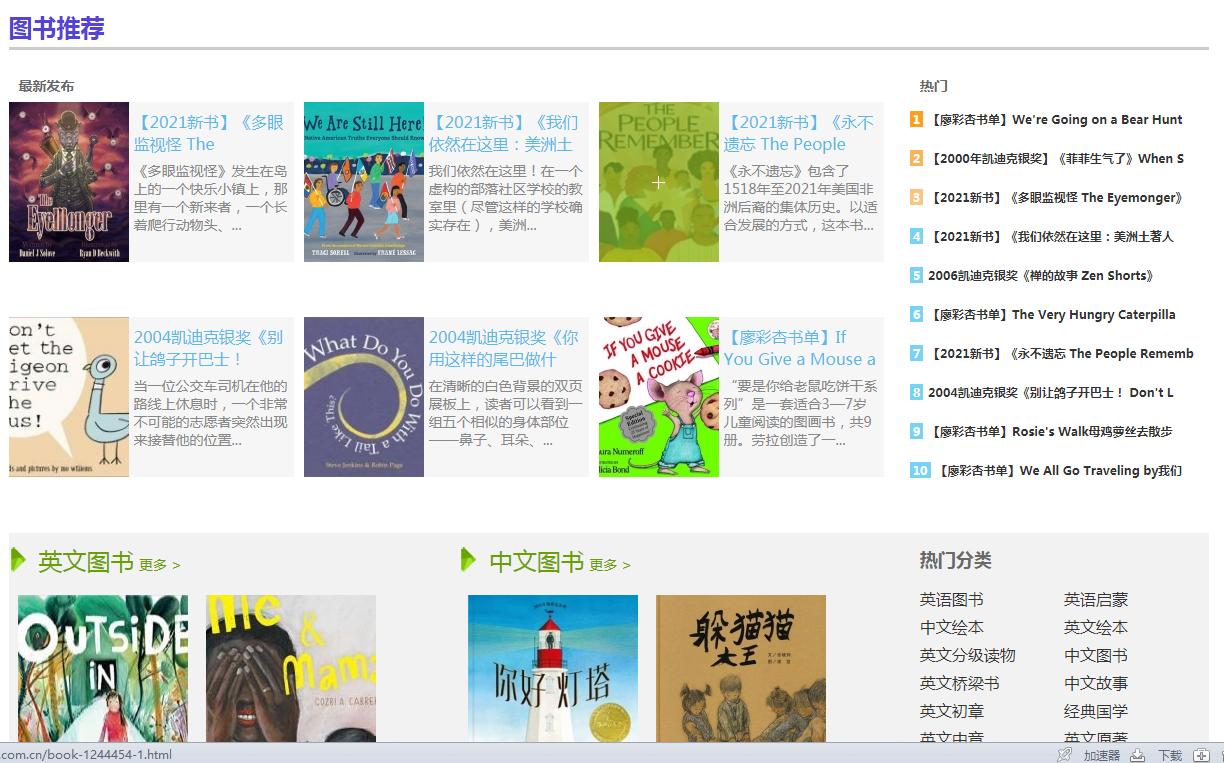Screen dimensions: 1224x763
Task: Click the 你好灯塔 lighthouse book cover
Action: click(551, 668)
